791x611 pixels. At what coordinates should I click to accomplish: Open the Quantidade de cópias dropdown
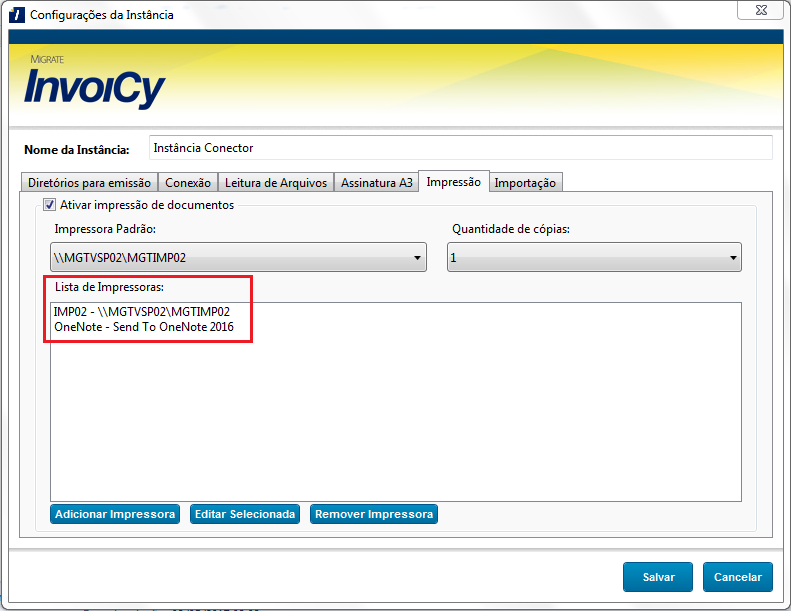pos(594,258)
